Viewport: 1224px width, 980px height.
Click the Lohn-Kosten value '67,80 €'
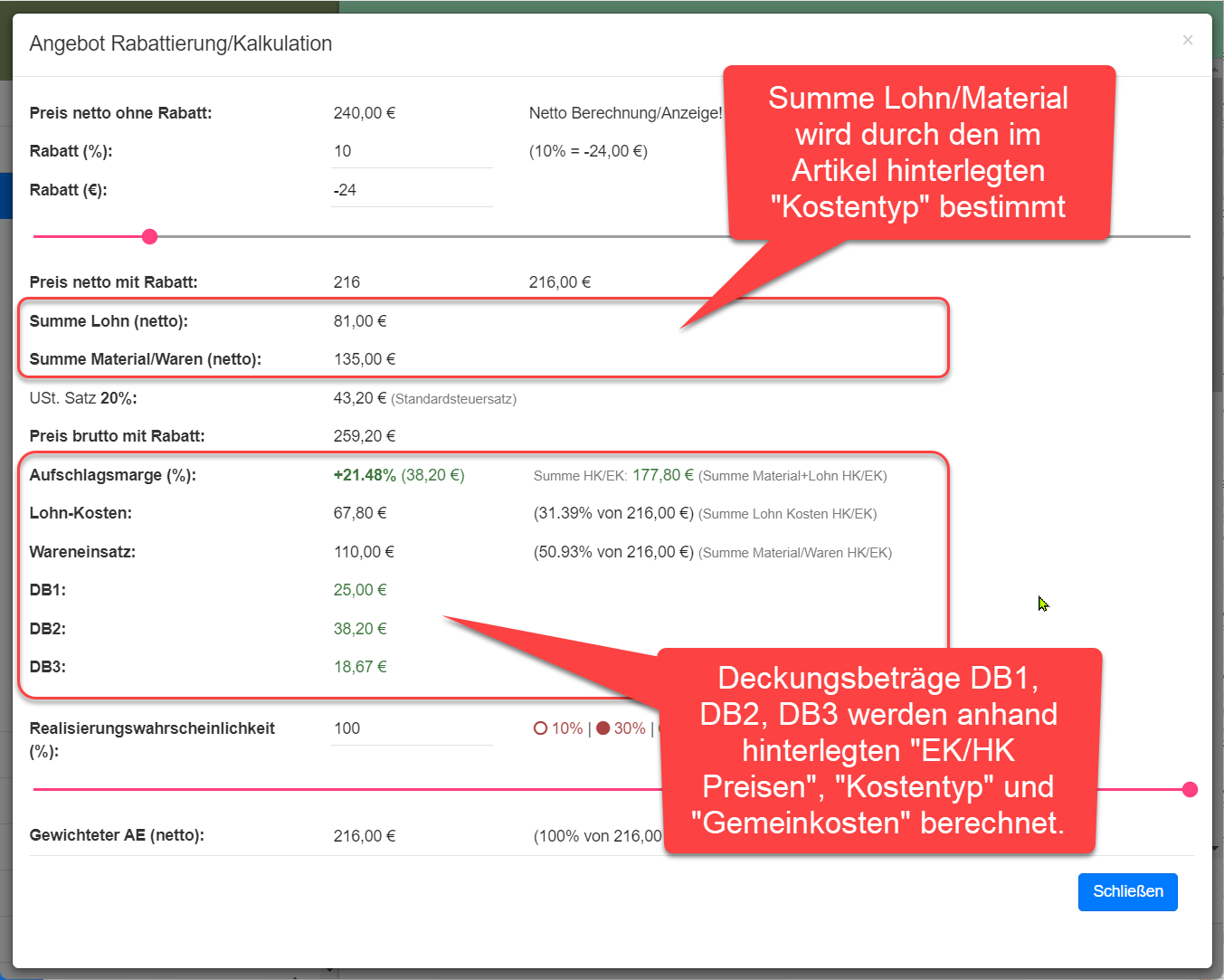[x=360, y=513]
